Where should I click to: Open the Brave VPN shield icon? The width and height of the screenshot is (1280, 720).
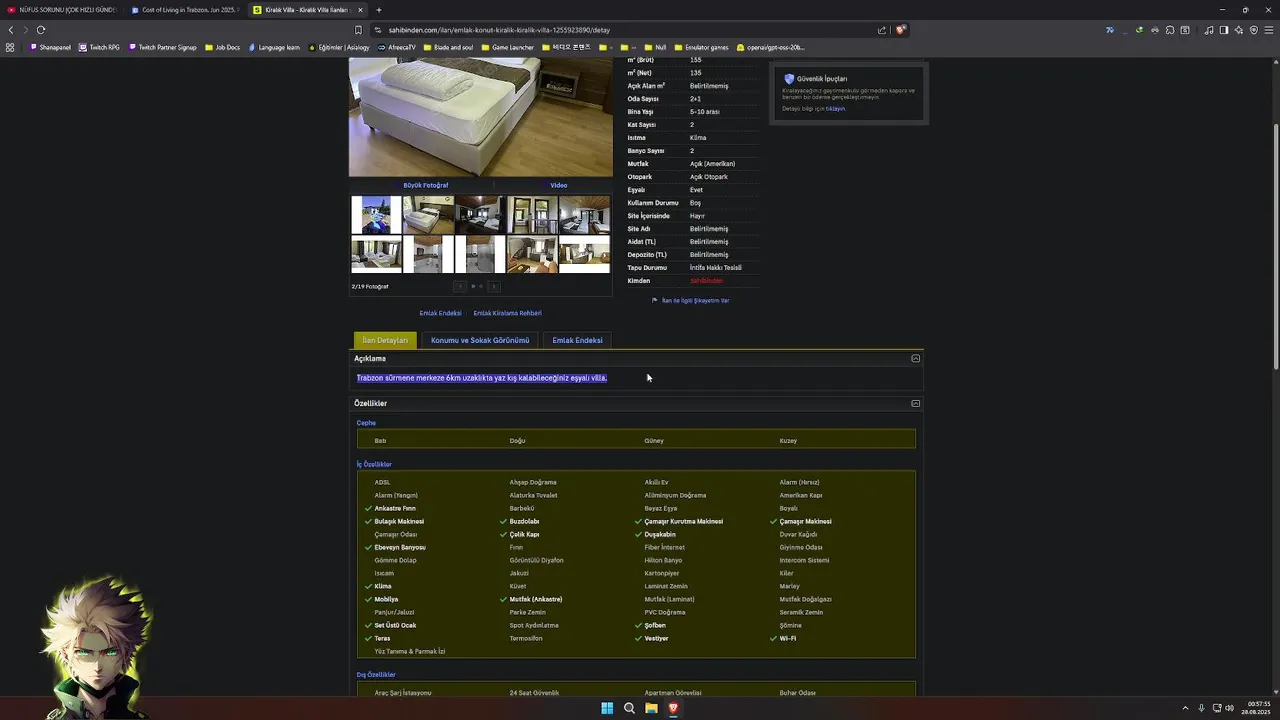tap(1253, 30)
